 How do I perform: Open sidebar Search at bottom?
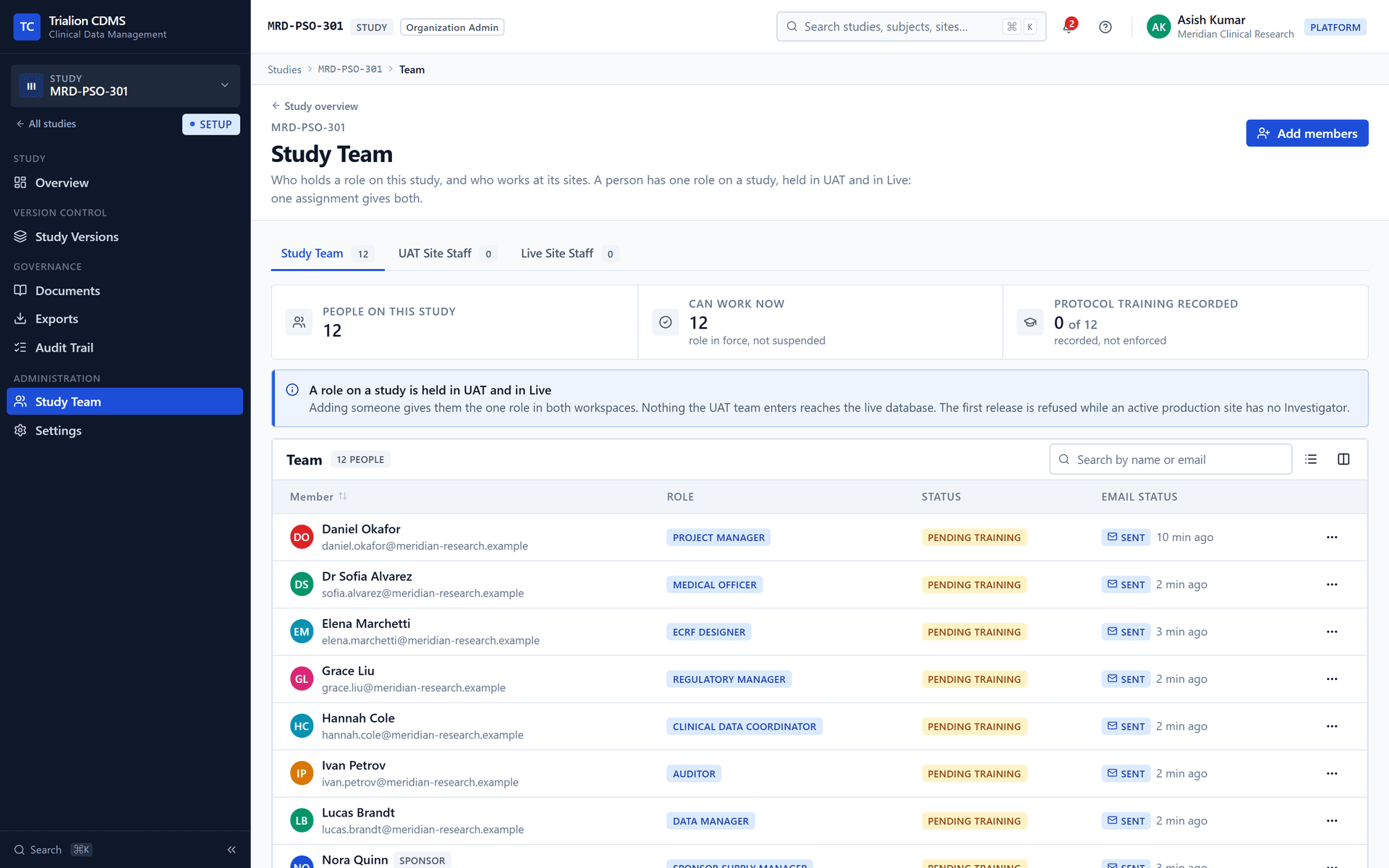pyautogui.click(x=53, y=850)
